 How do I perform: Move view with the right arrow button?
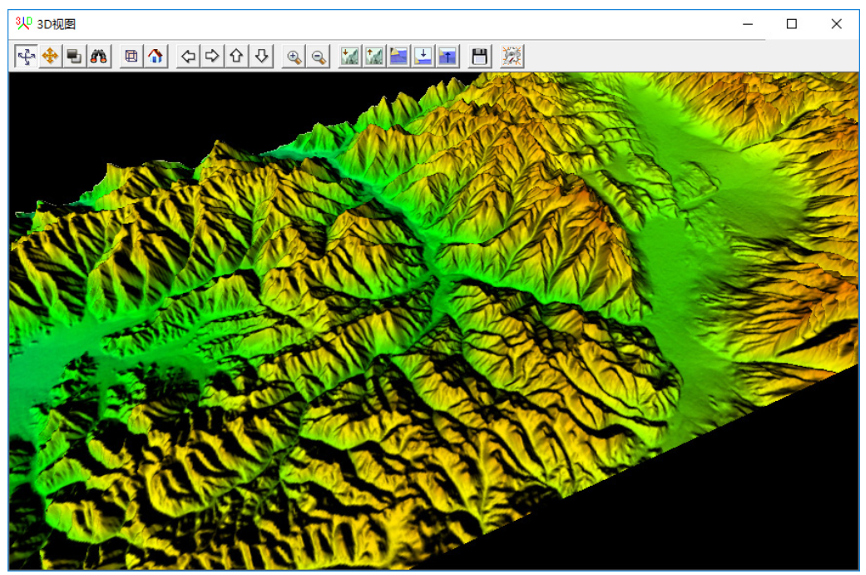click(x=212, y=57)
